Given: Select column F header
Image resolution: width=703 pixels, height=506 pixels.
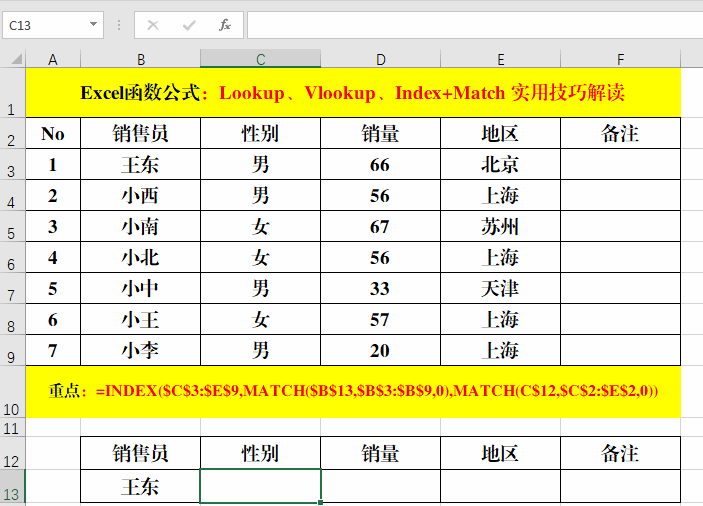Looking at the screenshot, I should (621, 59).
